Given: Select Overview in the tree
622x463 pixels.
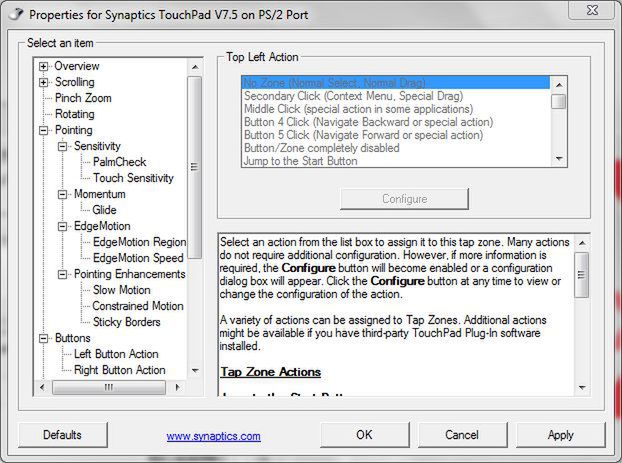Looking at the screenshot, I should click(x=77, y=66).
